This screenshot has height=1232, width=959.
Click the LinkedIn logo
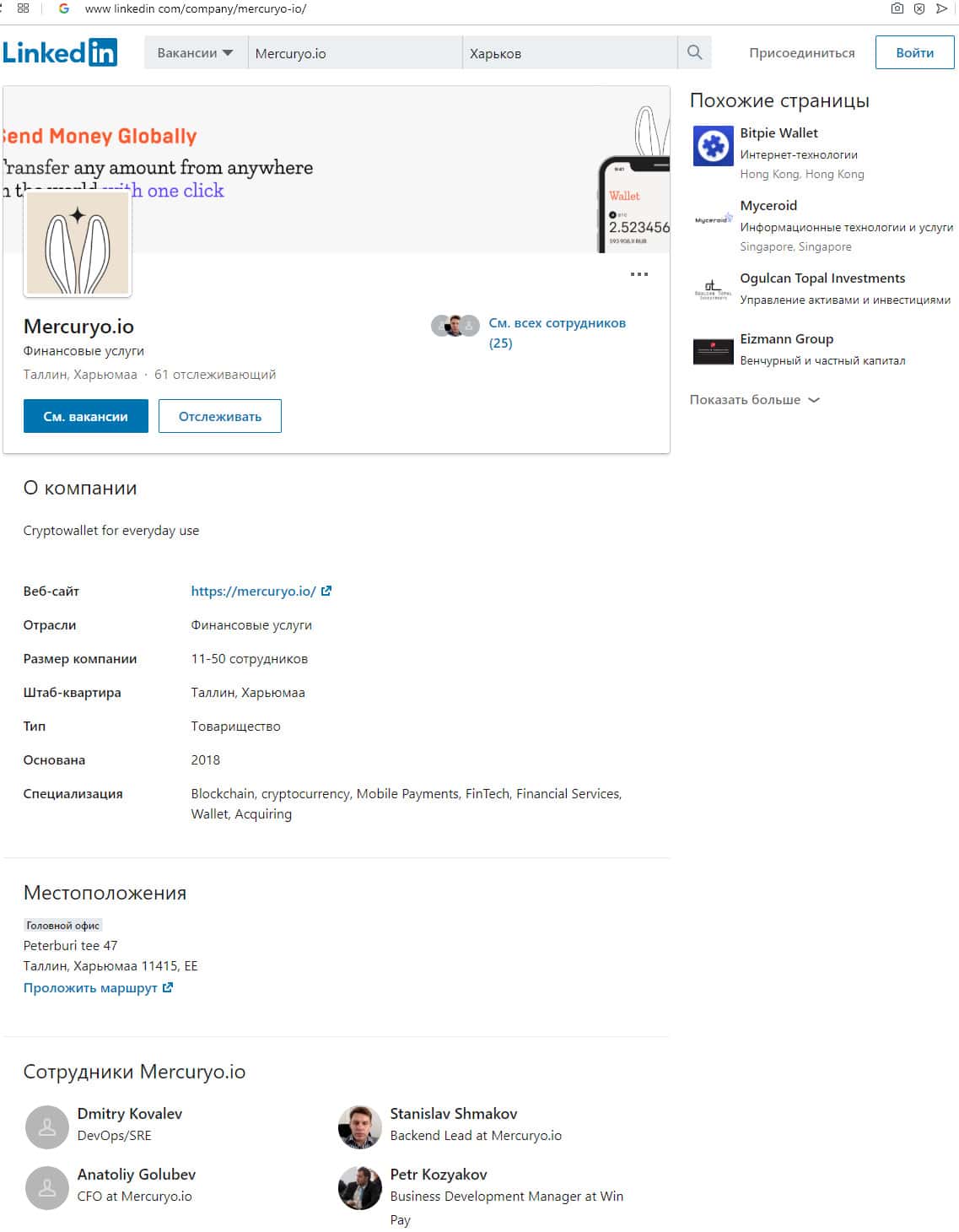[60, 52]
